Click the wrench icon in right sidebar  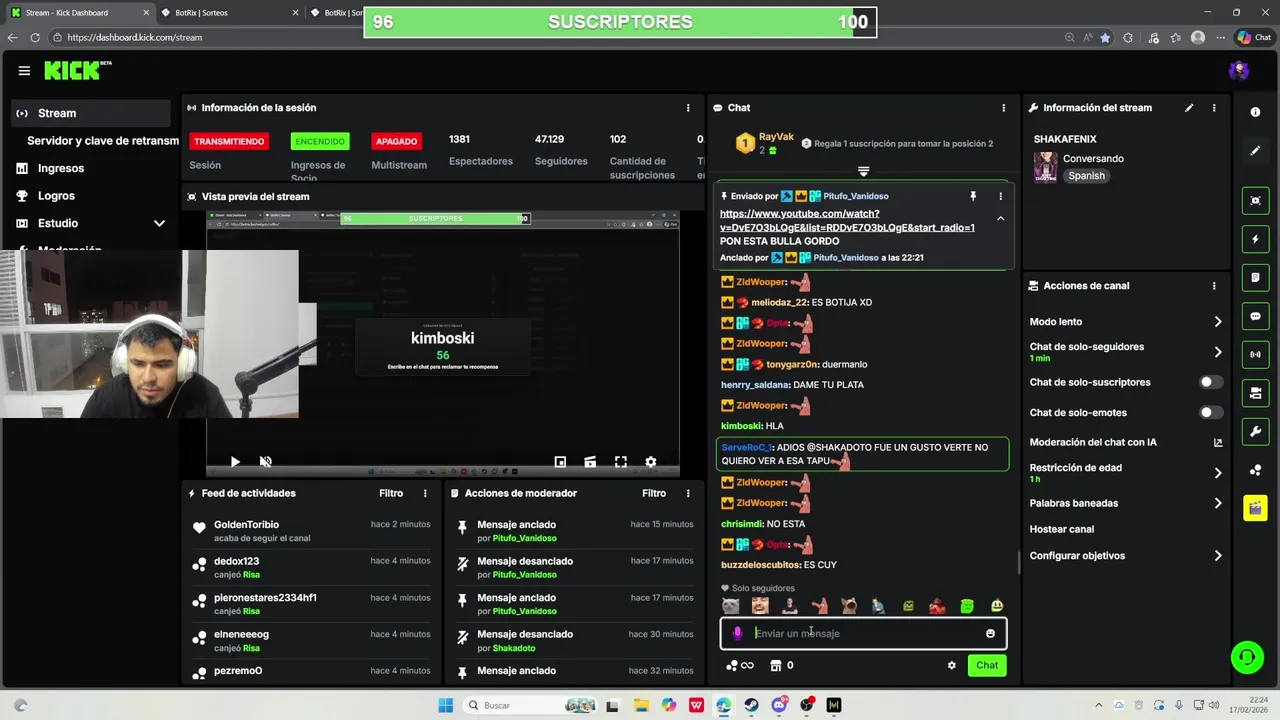pos(1255,432)
